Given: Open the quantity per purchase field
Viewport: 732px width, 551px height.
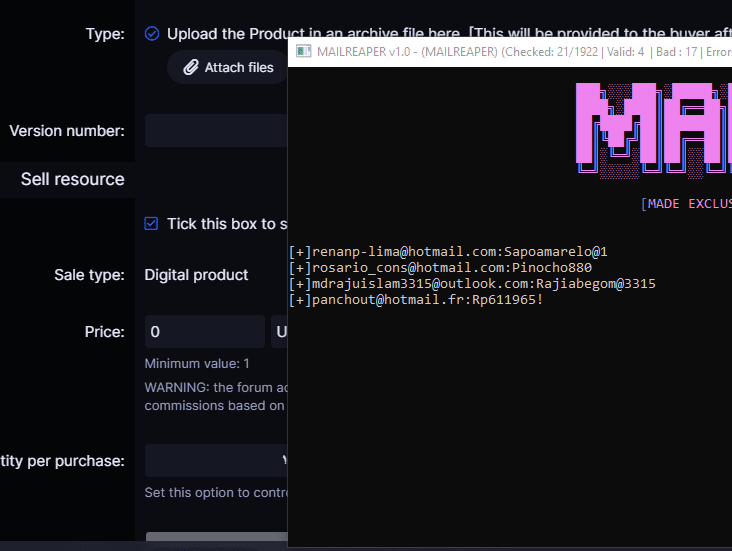Looking at the screenshot, I should pyautogui.click(x=216, y=461).
